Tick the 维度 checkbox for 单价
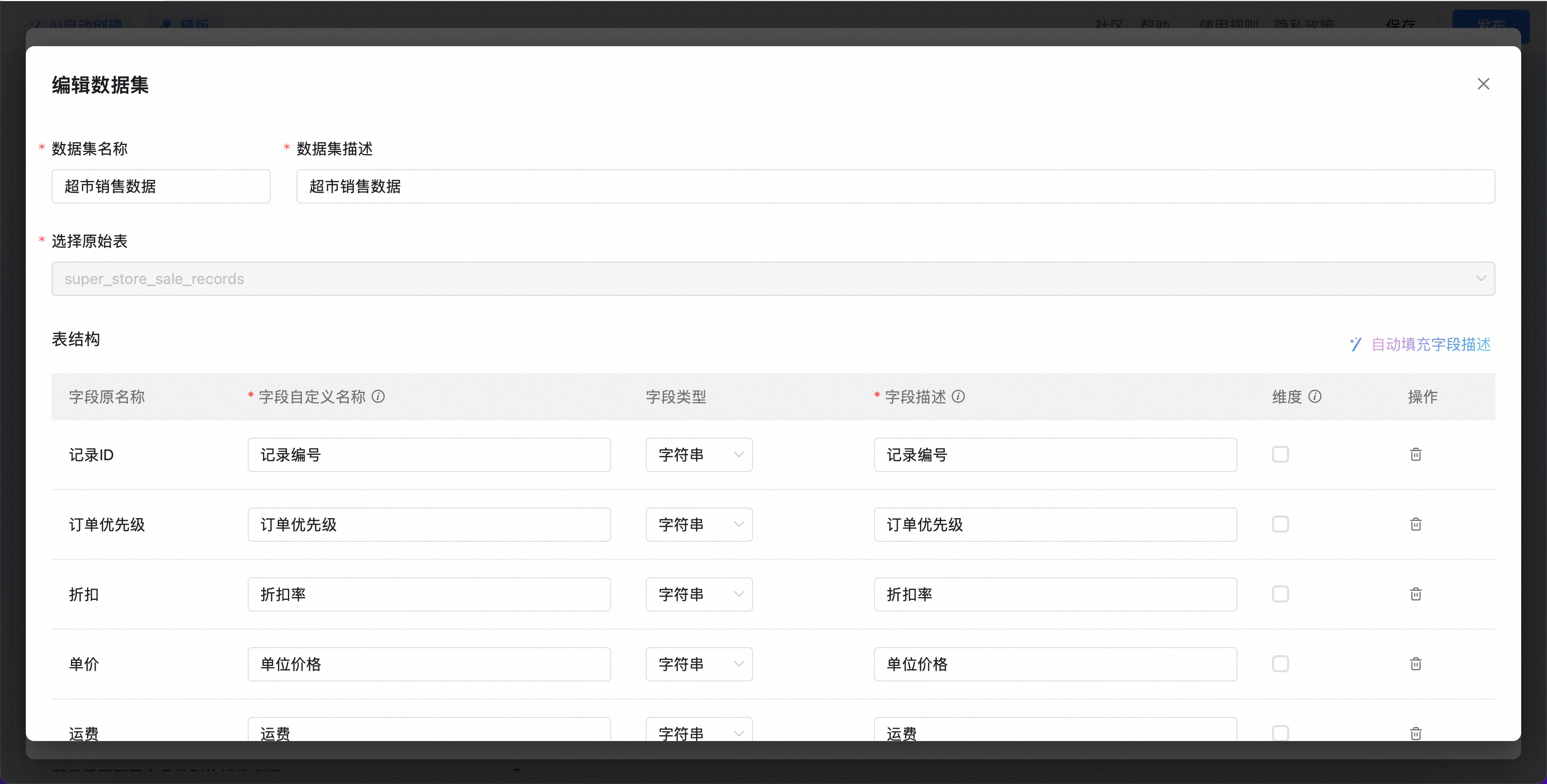The image size is (1547, 784). [1281, 664]
